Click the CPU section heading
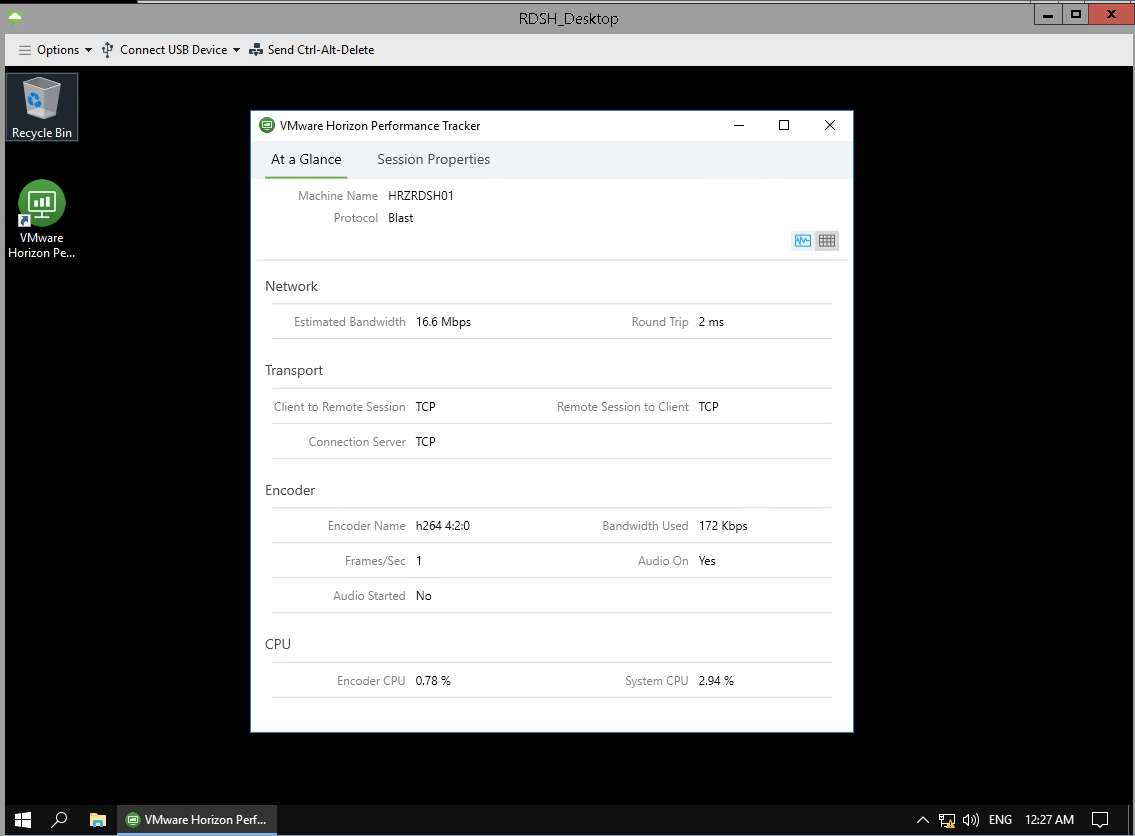The height and width of the screenshot is (836, 1135). 278,644
